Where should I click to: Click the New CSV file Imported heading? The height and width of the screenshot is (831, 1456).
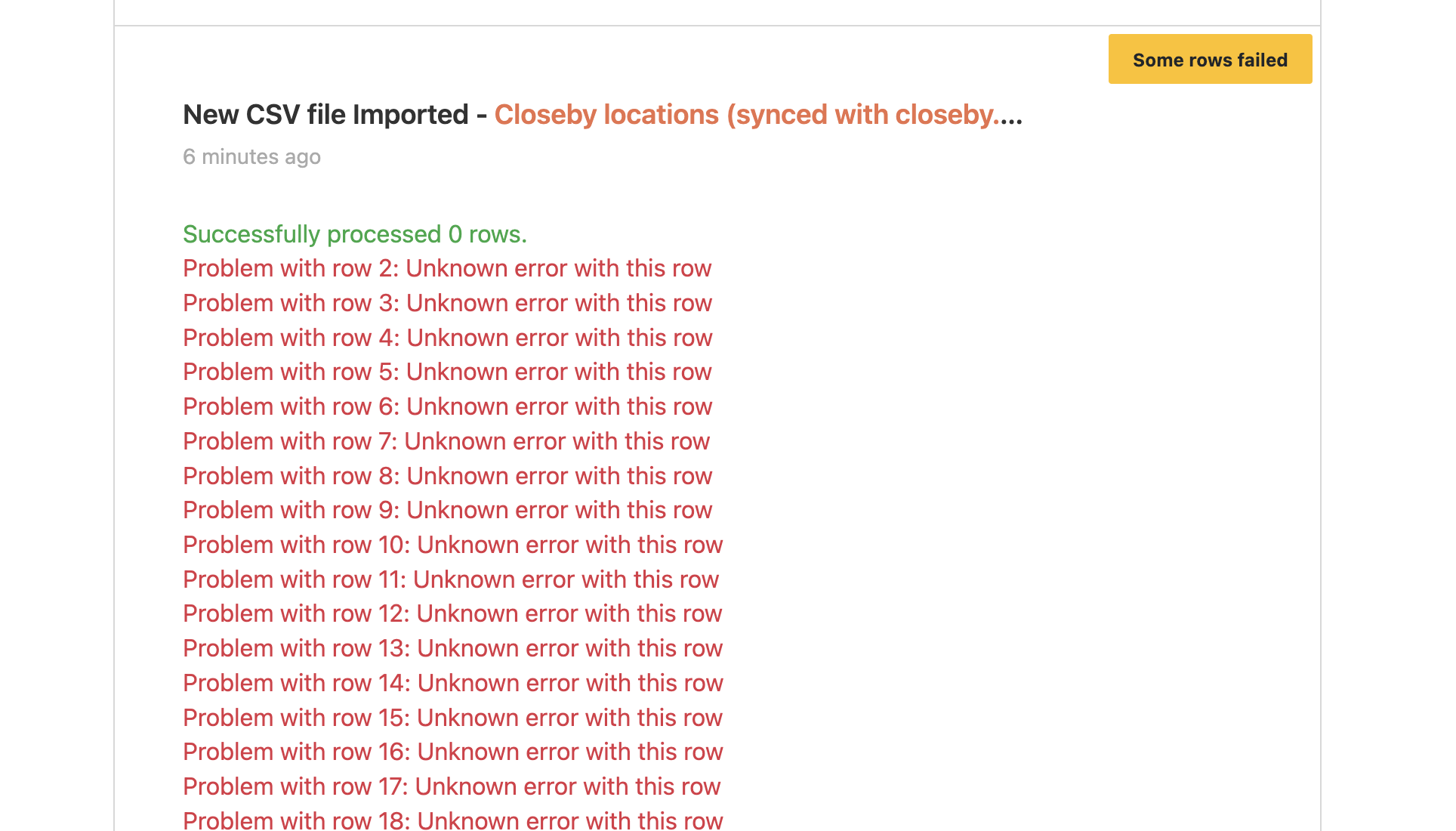pyautogui.click(x=325, y=115)
